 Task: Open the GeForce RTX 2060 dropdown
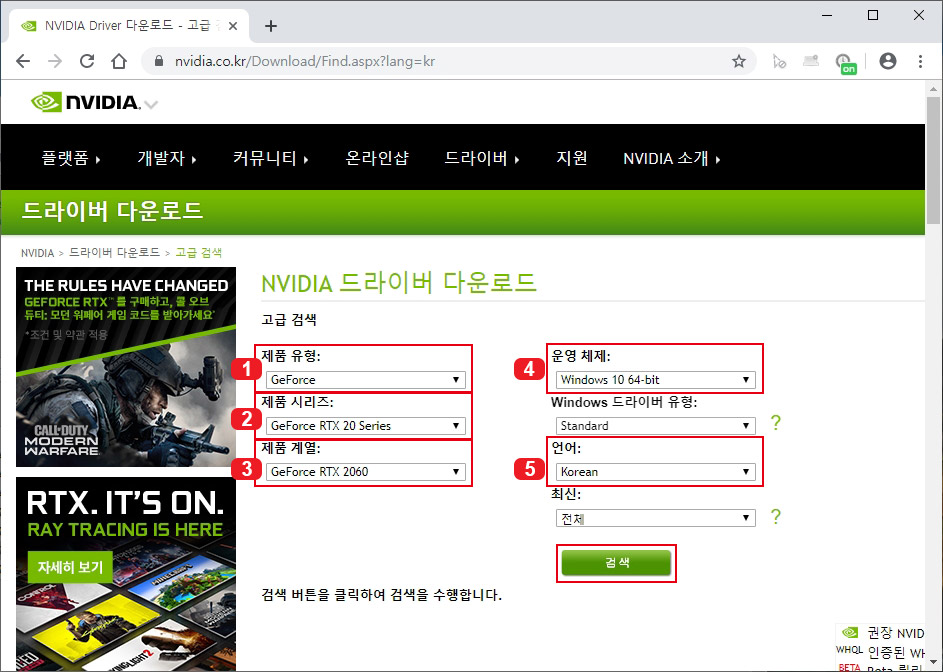coord(366,472)
